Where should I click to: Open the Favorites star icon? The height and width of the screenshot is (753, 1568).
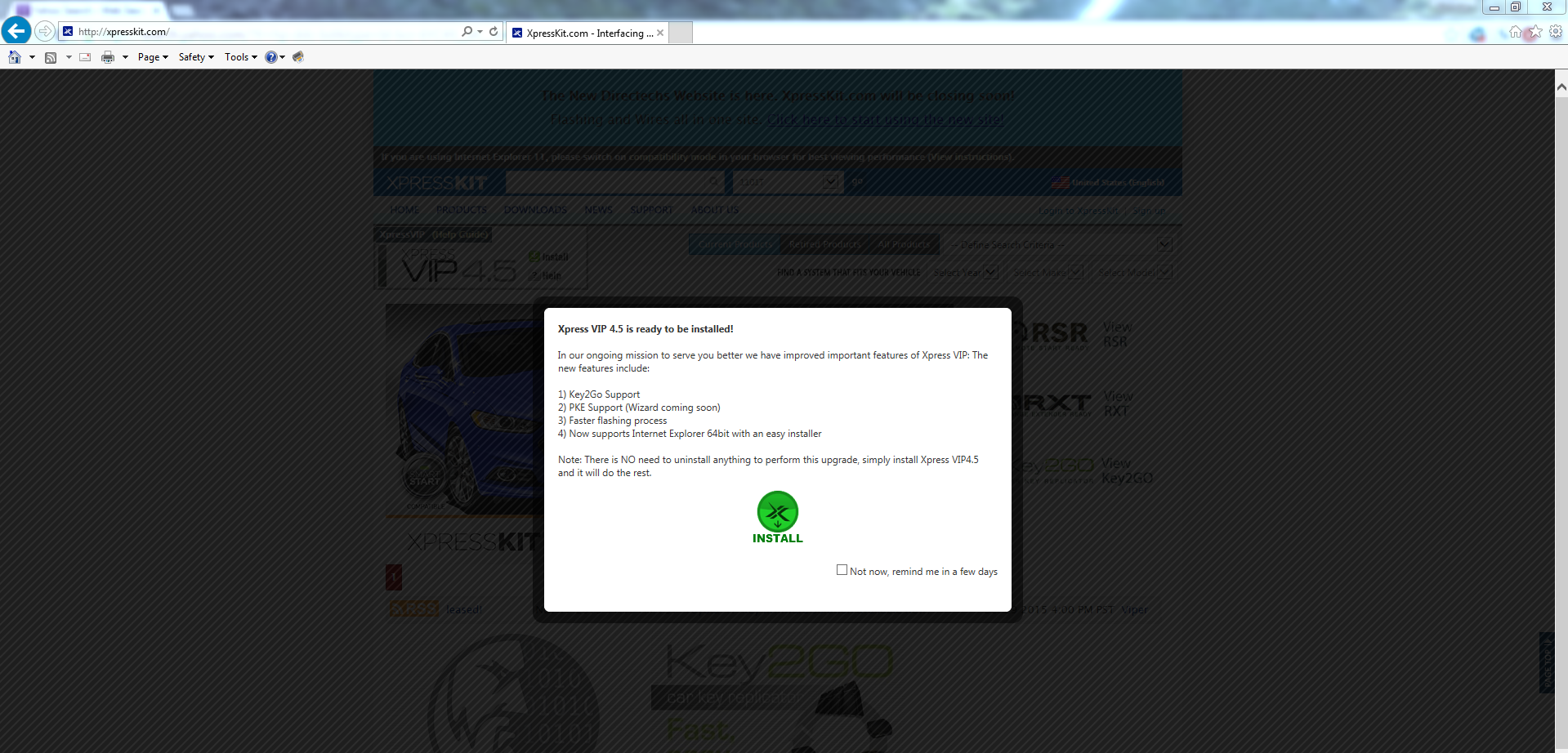[x=1535, y=32]
